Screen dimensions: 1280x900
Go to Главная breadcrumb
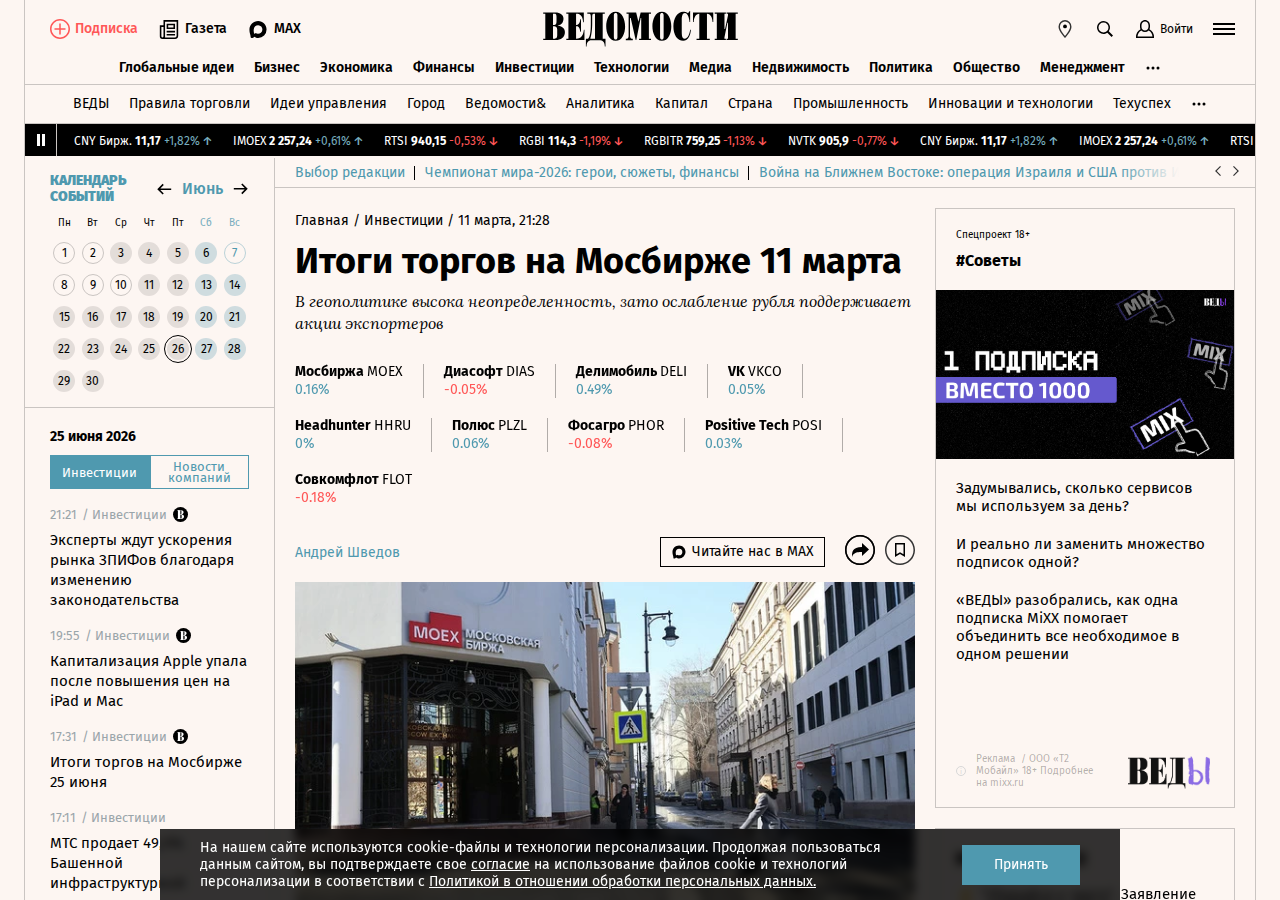click(322, 220)
